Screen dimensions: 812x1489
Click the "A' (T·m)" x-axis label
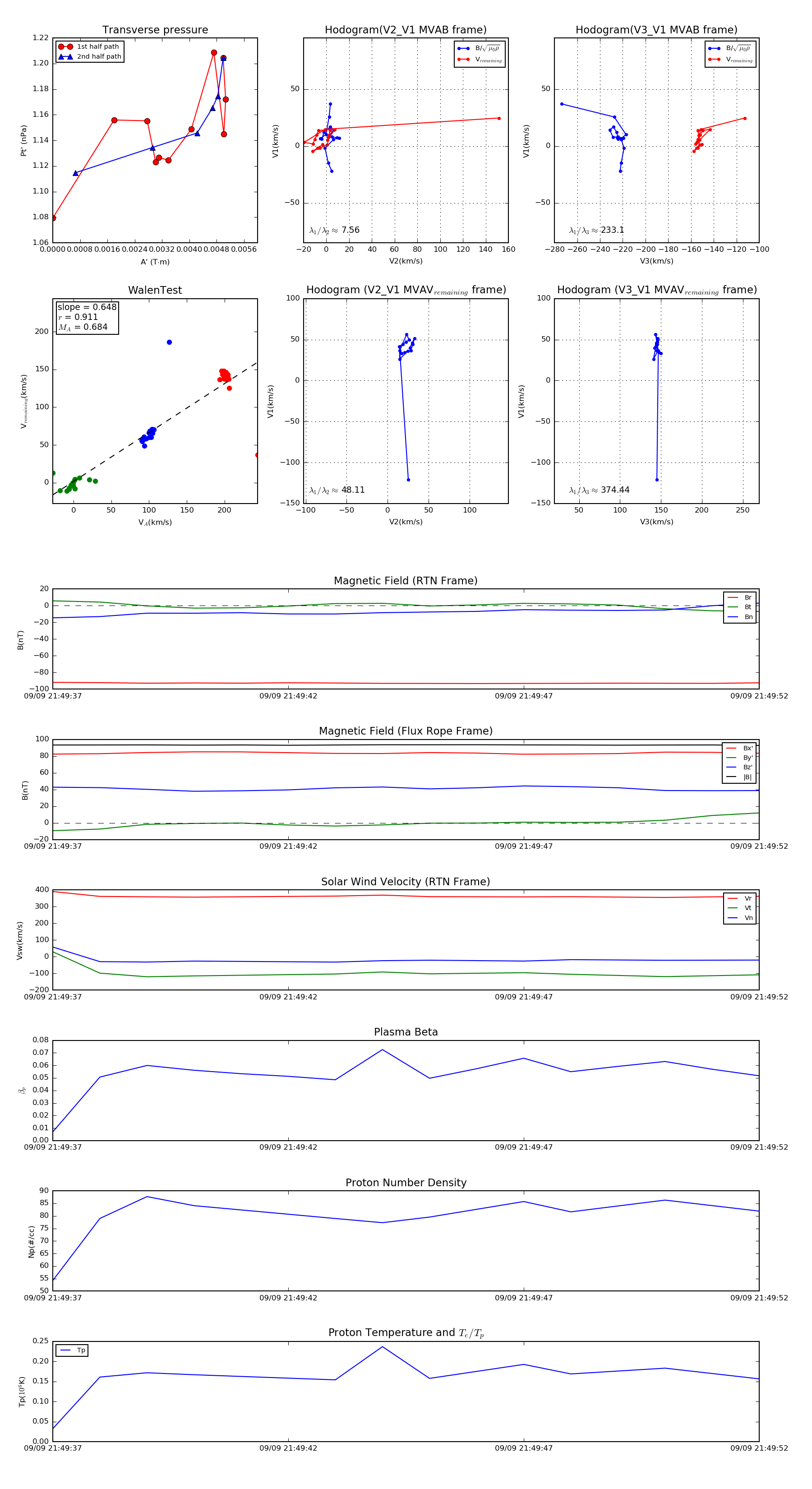click(155, 262)
